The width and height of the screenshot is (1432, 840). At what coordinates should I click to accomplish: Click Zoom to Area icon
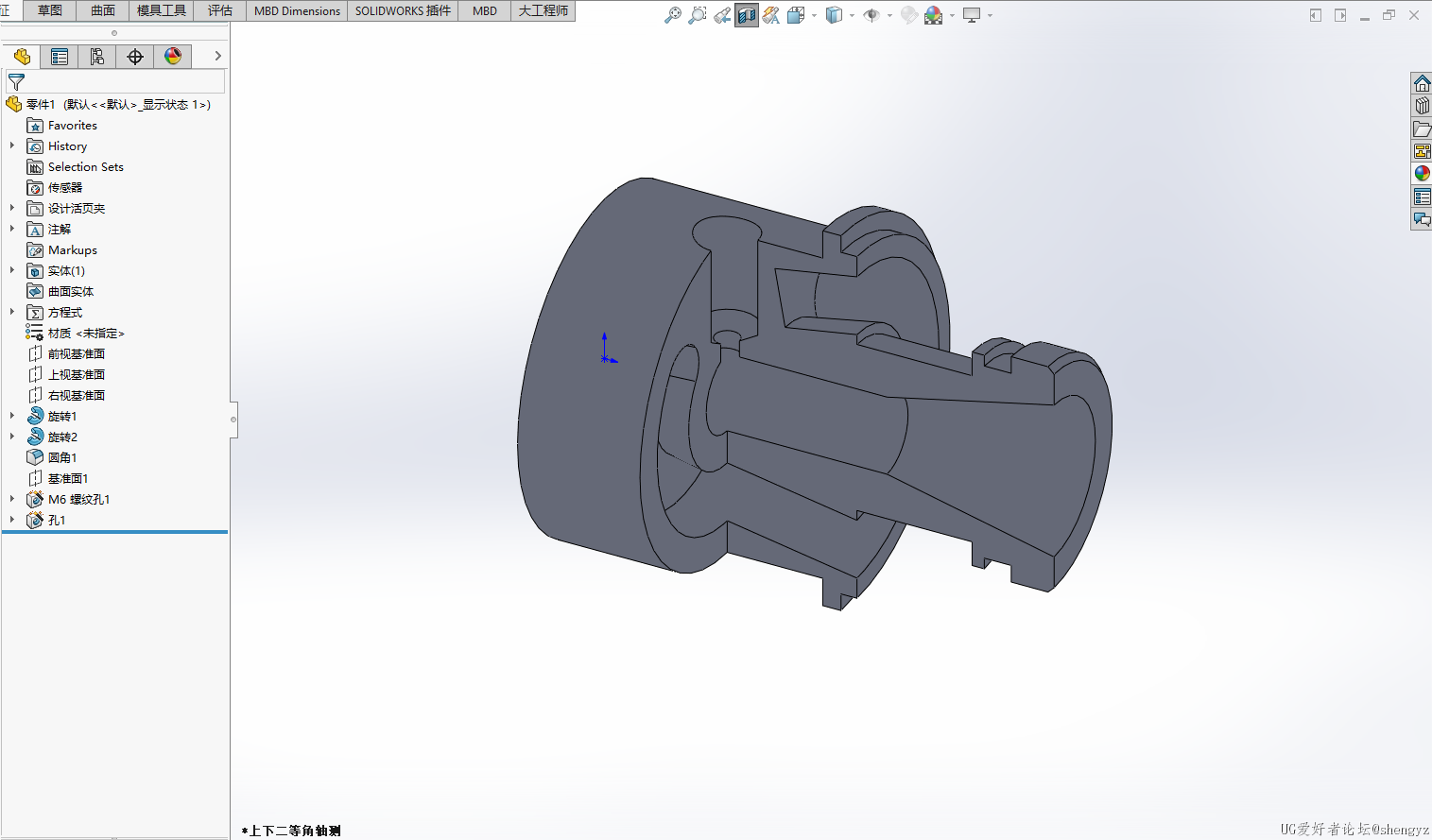[698, 15]
